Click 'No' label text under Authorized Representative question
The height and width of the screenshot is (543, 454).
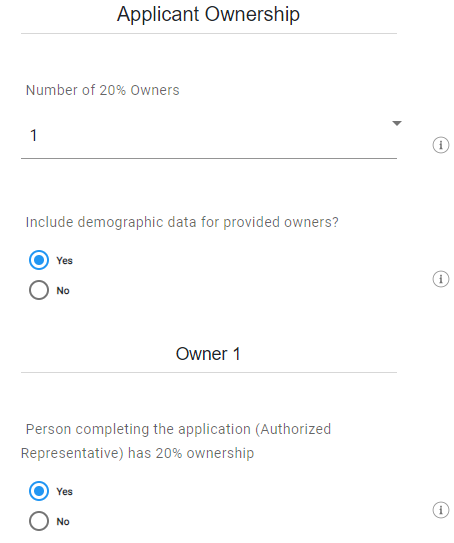click(x=63, y=522)
